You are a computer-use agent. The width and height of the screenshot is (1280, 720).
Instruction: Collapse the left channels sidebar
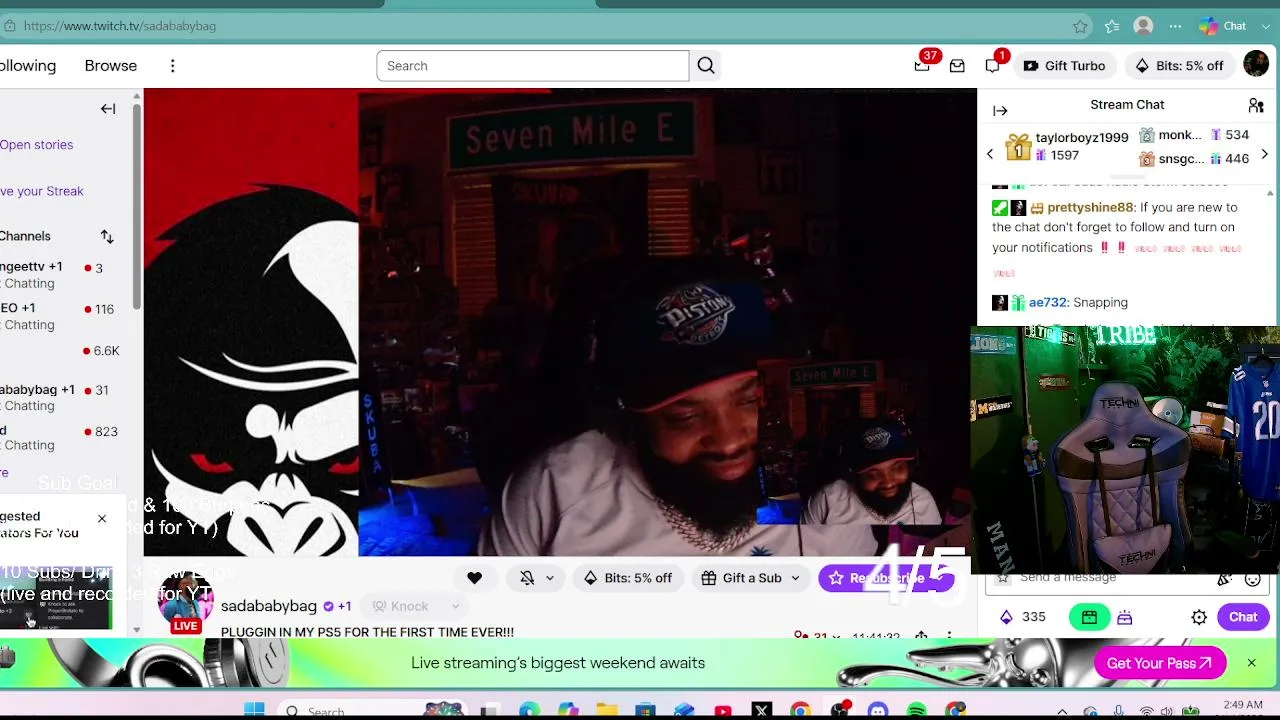[108, 109]
